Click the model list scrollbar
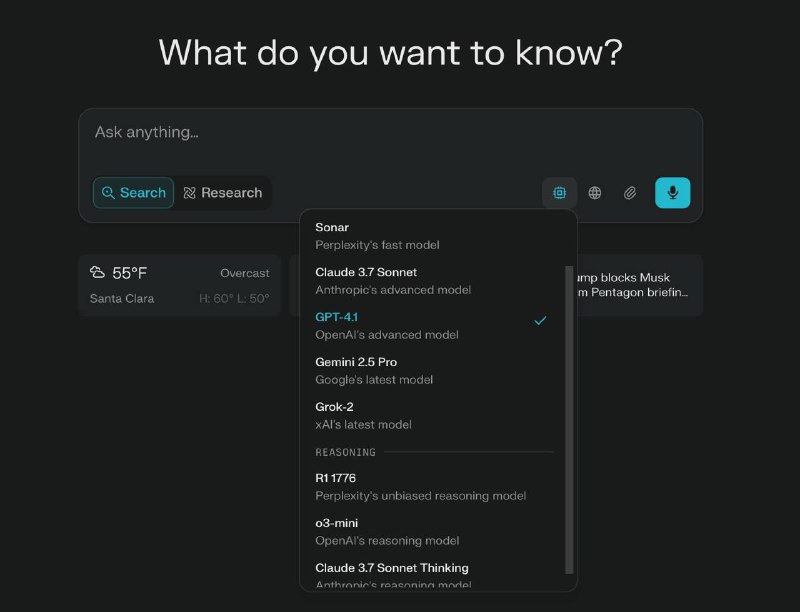800x612 pixels. pos(569,420)
